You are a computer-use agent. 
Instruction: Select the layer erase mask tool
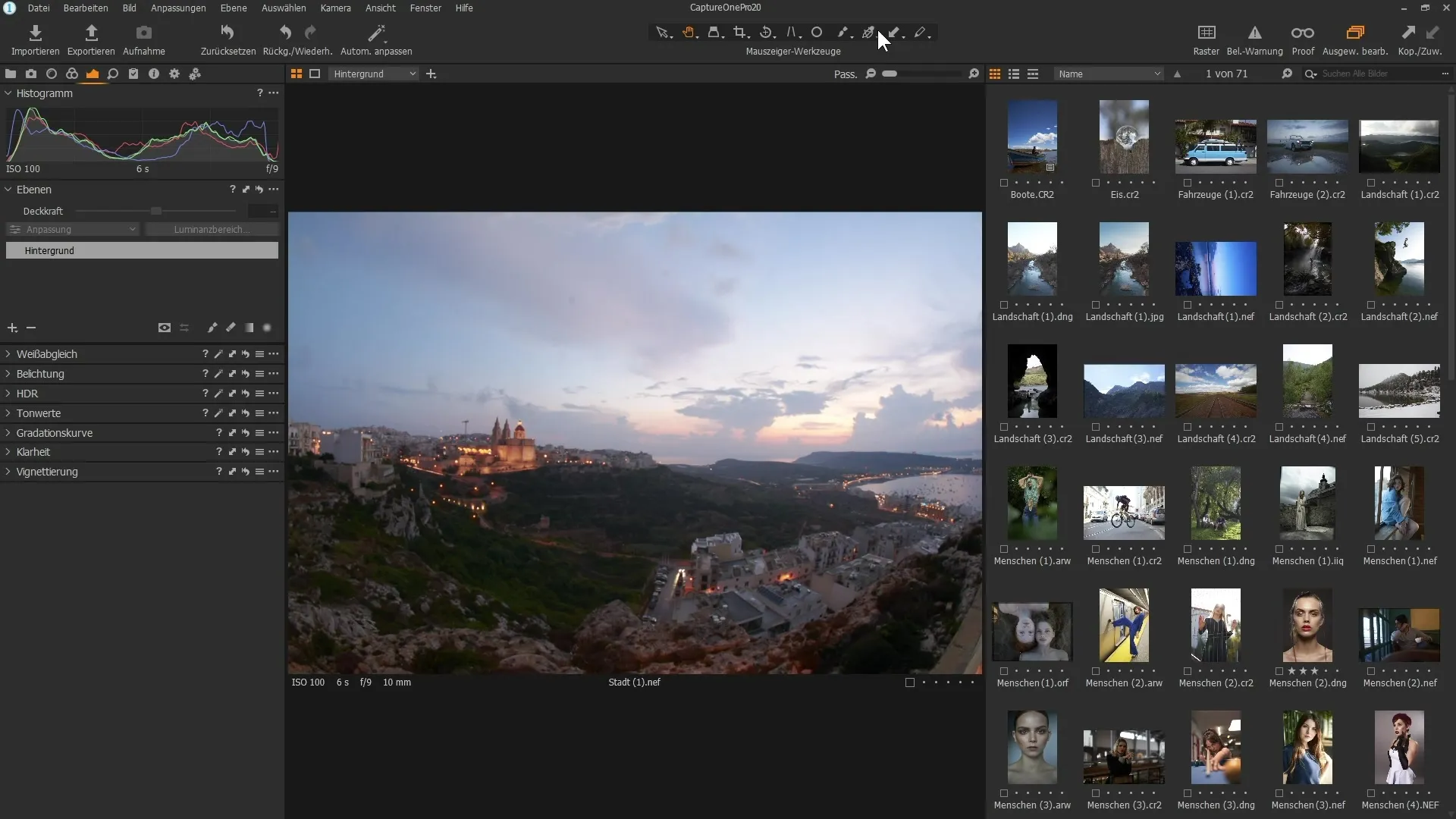click(231, 328)
